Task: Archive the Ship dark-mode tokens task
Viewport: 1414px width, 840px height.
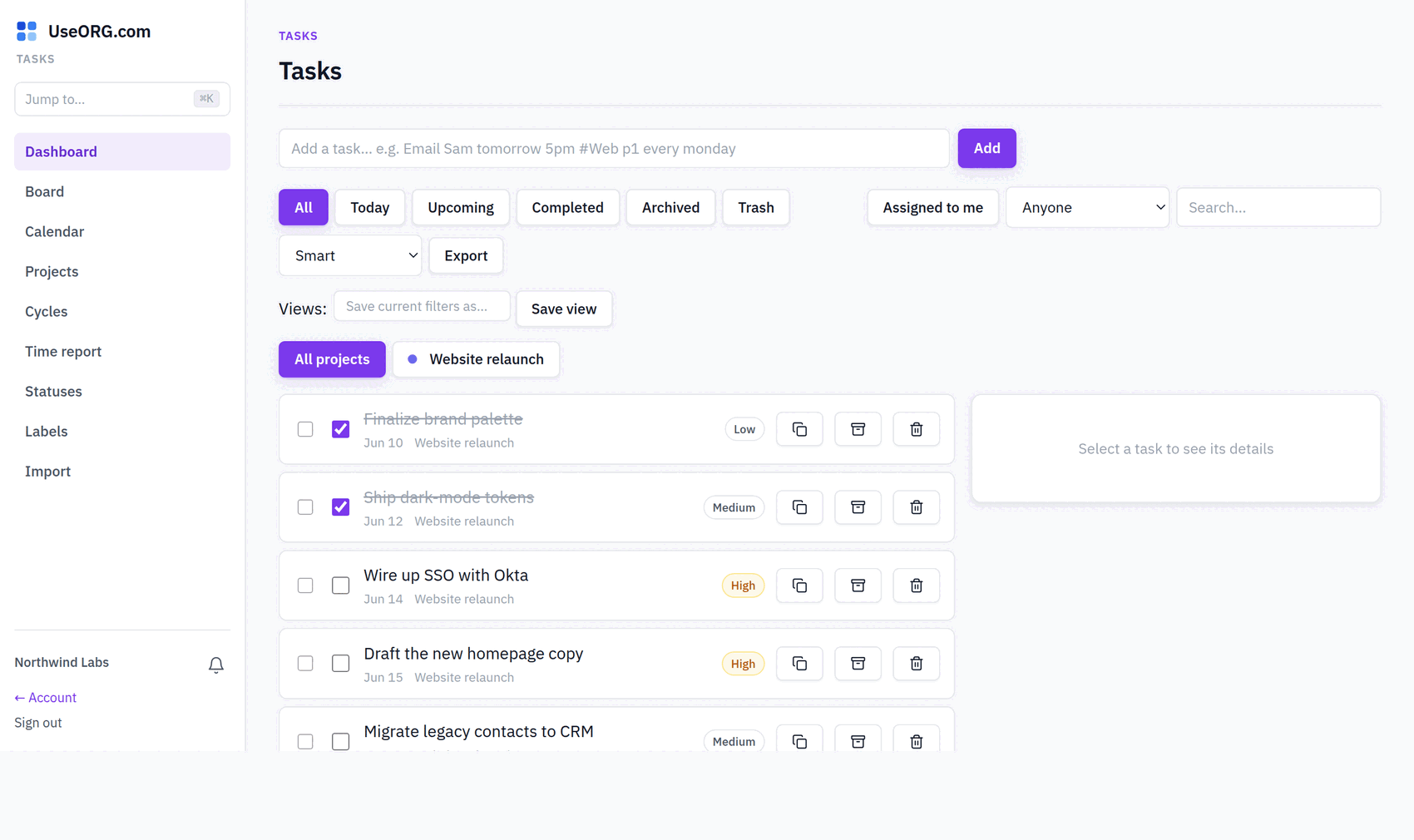Action: 858,507
